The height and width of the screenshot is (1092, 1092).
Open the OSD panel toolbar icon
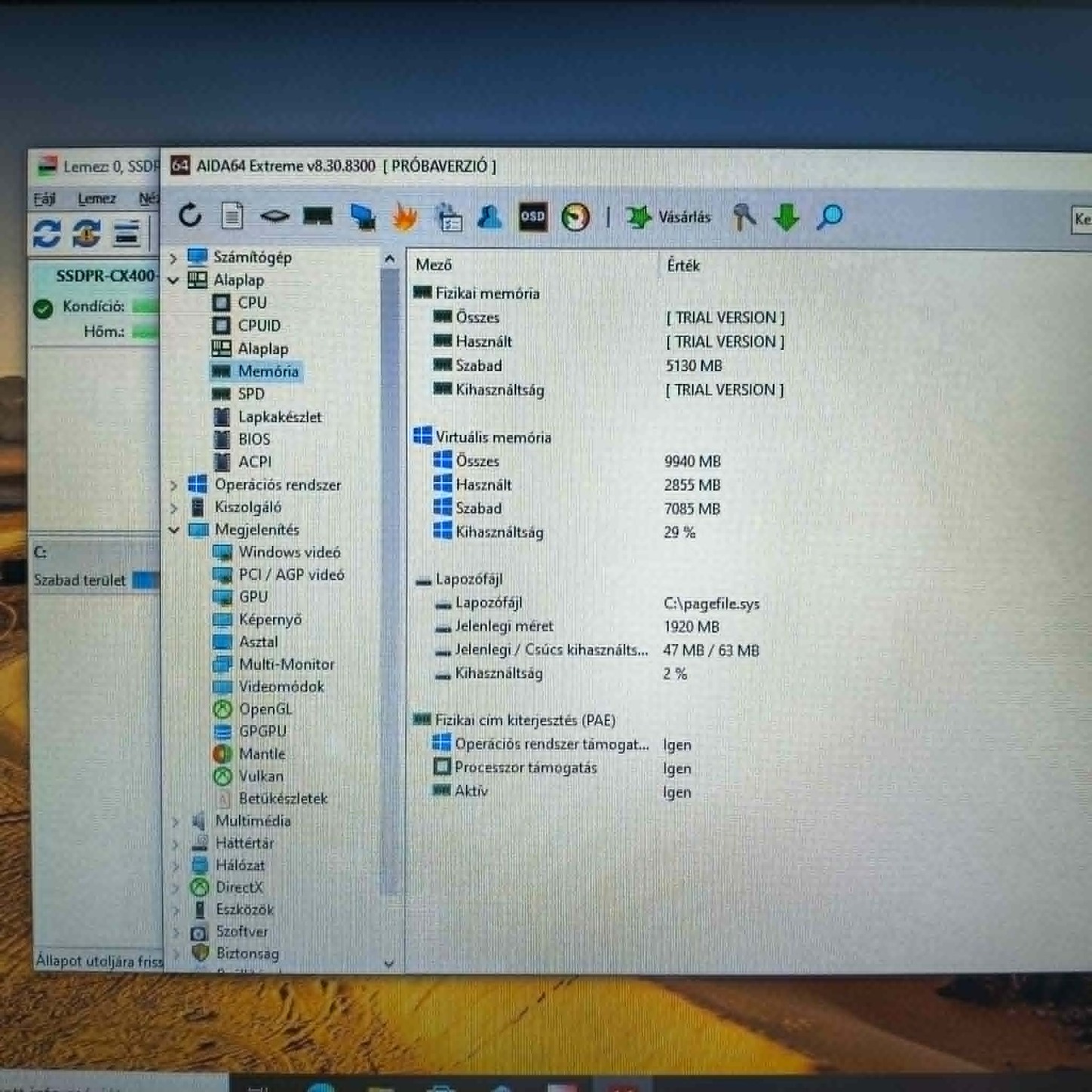532,217
